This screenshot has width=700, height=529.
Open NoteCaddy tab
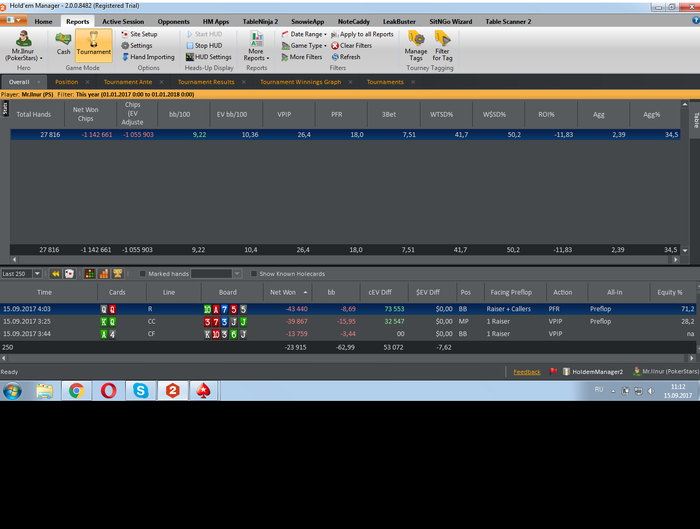(x=354, y=21)
